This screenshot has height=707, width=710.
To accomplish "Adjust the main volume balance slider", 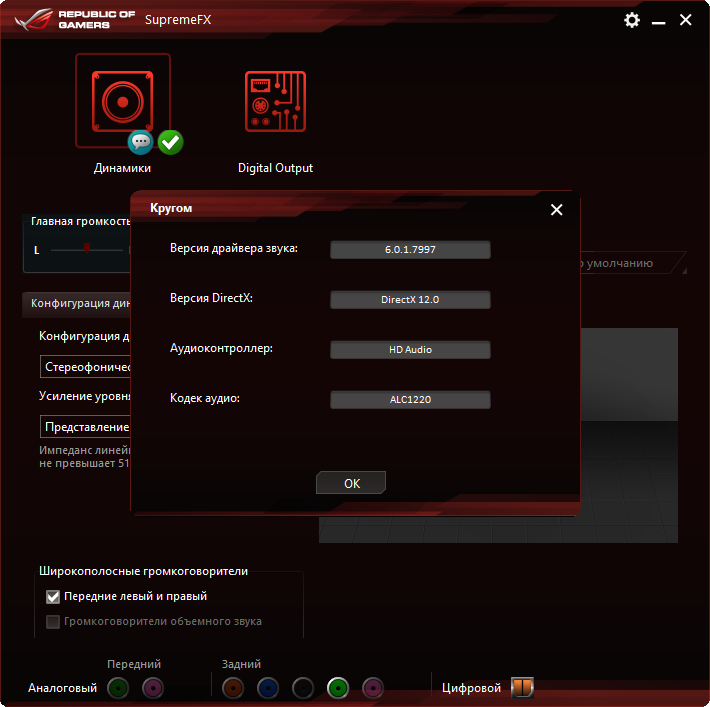I will point(86,249).
